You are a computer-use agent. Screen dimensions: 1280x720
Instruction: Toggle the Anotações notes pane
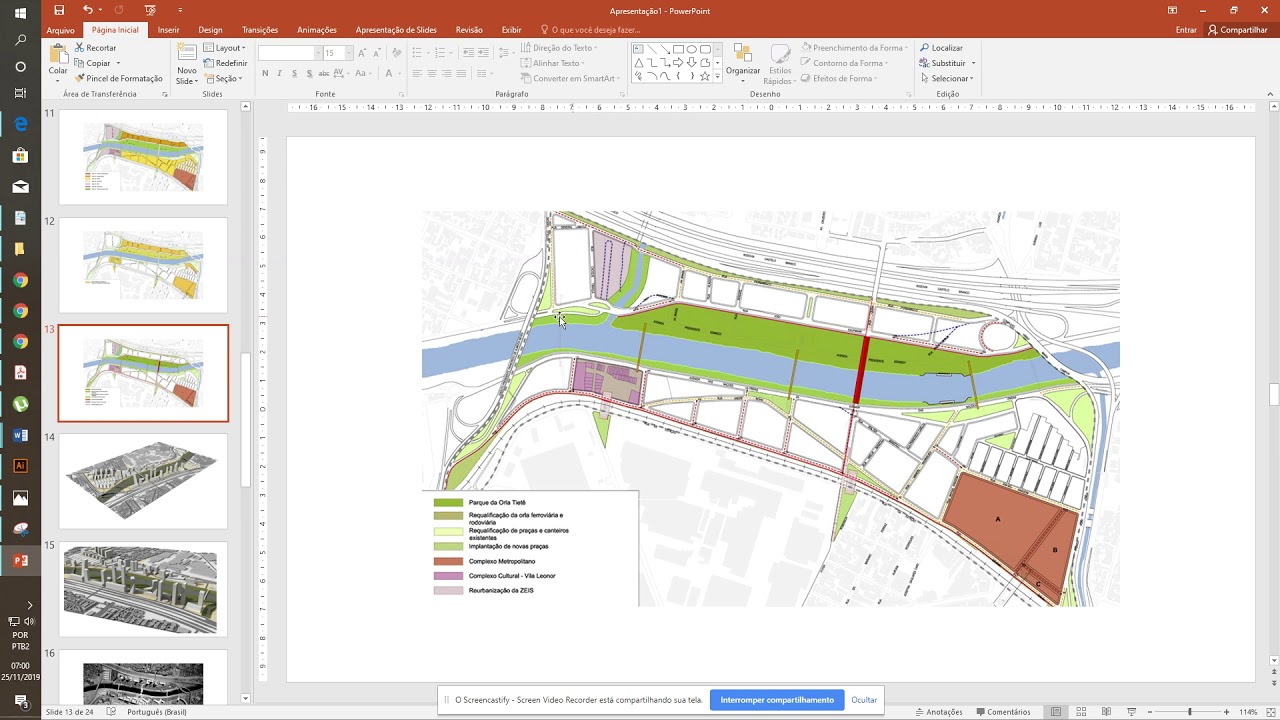pyautogui.click(x=938, y=712)
